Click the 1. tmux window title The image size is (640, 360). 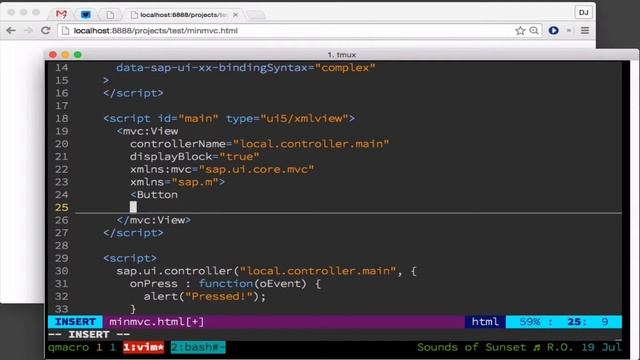pyautogui.click(x=342, y=55)
